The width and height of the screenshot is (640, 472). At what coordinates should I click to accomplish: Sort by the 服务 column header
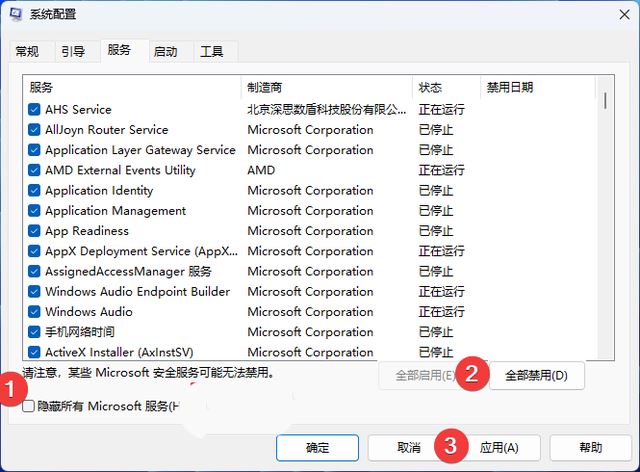point(130,87)
